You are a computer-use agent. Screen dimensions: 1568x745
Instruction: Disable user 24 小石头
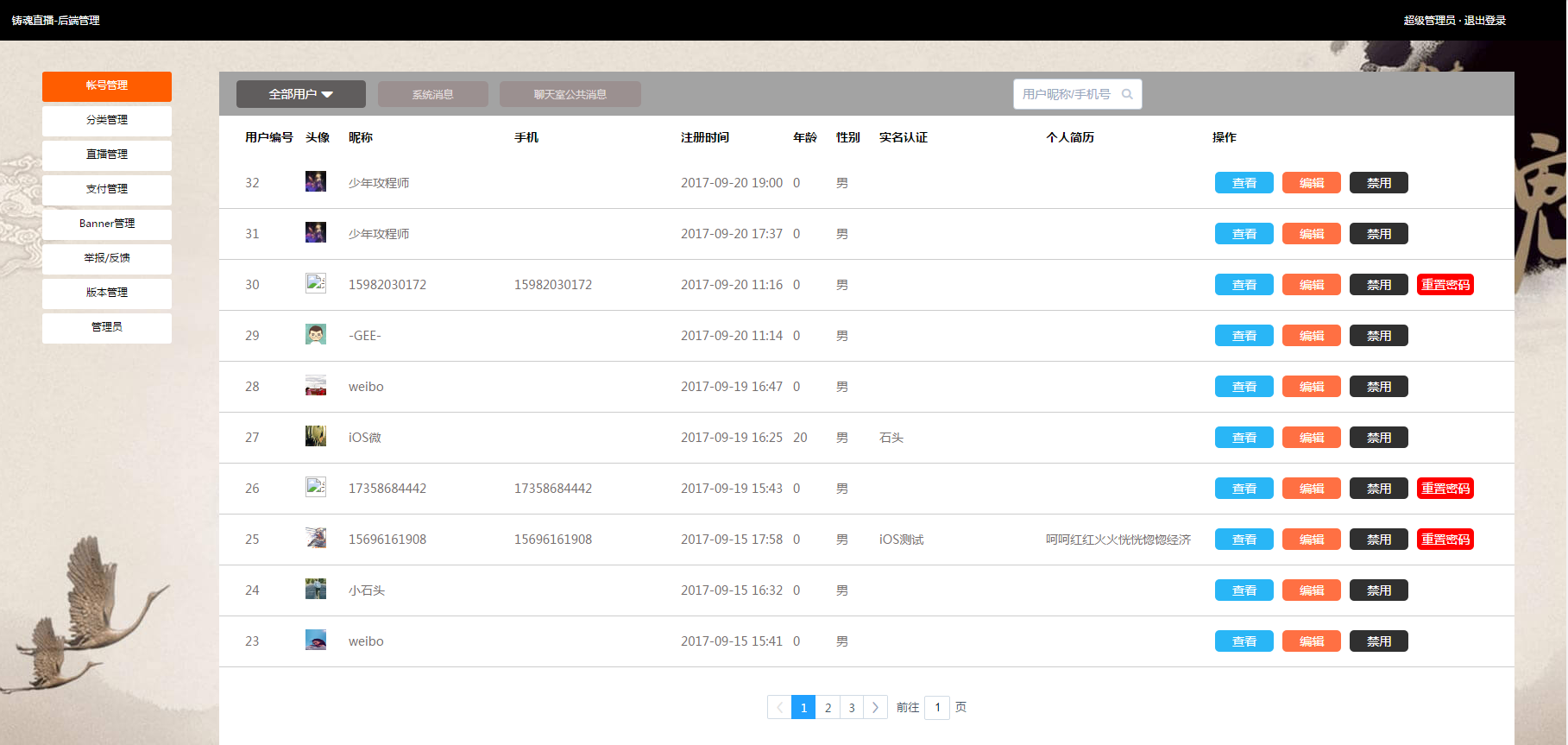click(1379, 590)
